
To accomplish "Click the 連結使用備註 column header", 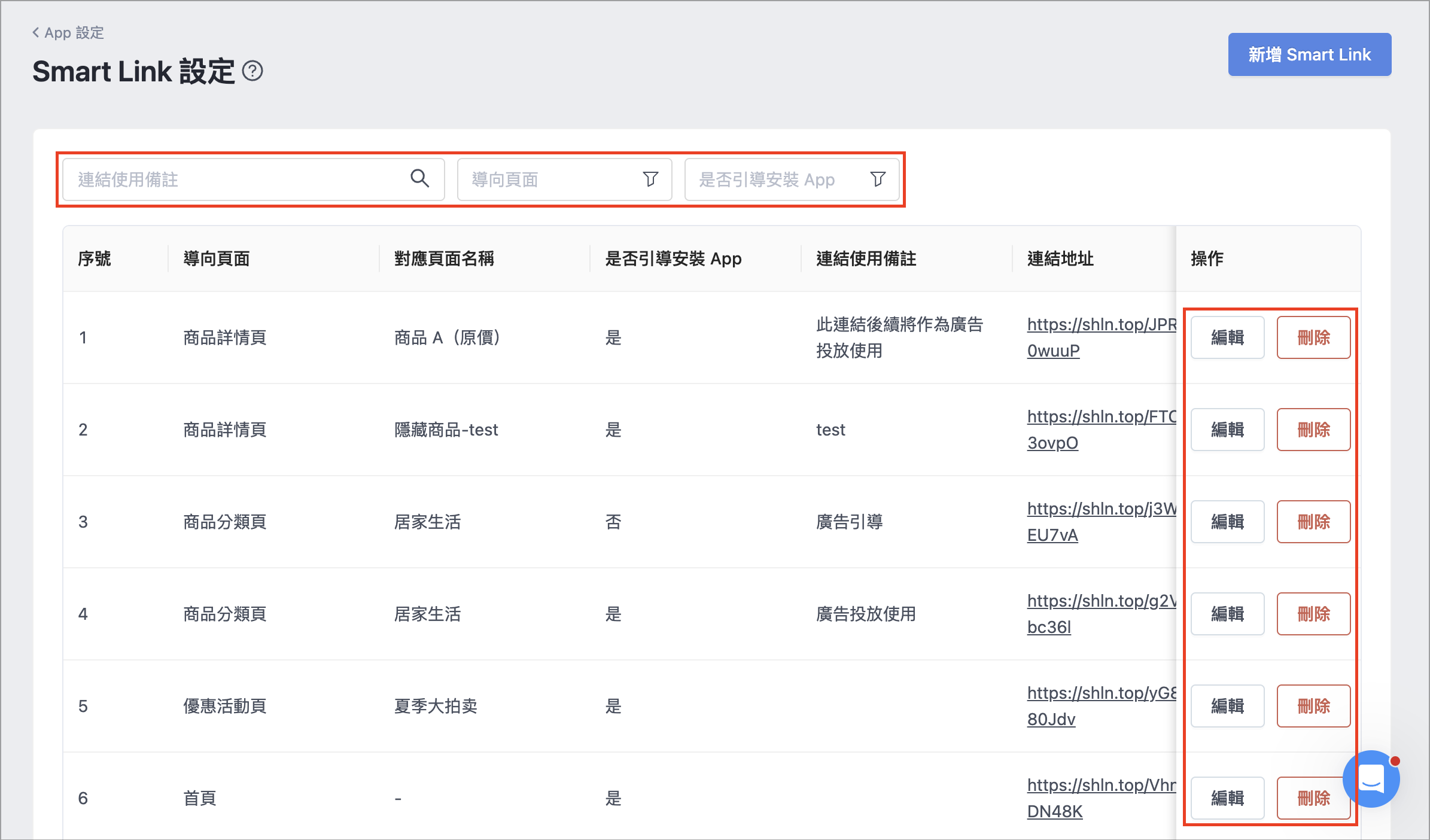I will (x=866, y=258).
